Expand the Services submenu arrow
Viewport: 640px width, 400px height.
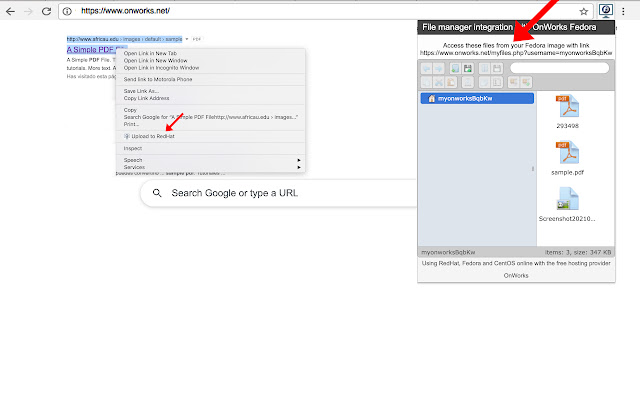click(299, 167)
